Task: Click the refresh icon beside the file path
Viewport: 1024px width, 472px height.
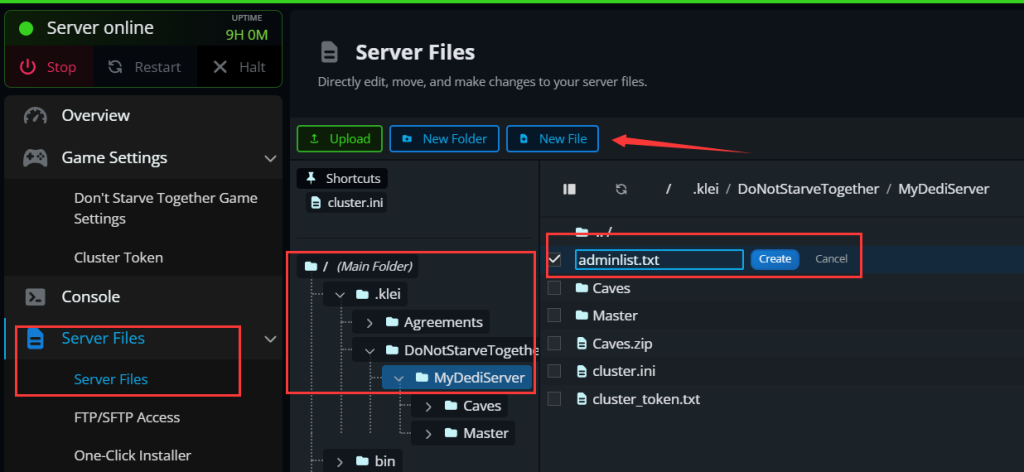Action: (x=621, y=189)
